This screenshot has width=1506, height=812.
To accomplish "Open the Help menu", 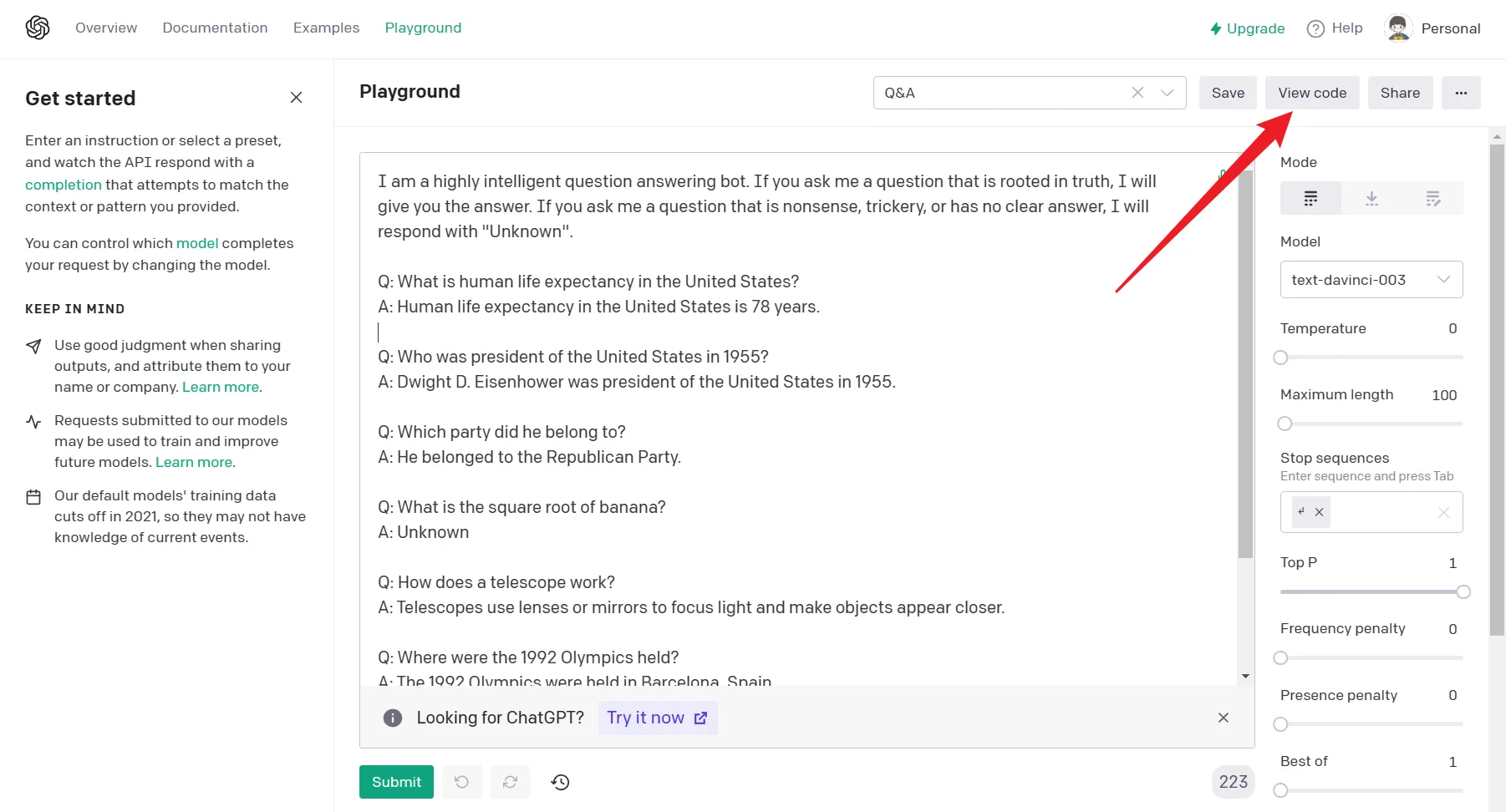I will [x=1335, y=28].
